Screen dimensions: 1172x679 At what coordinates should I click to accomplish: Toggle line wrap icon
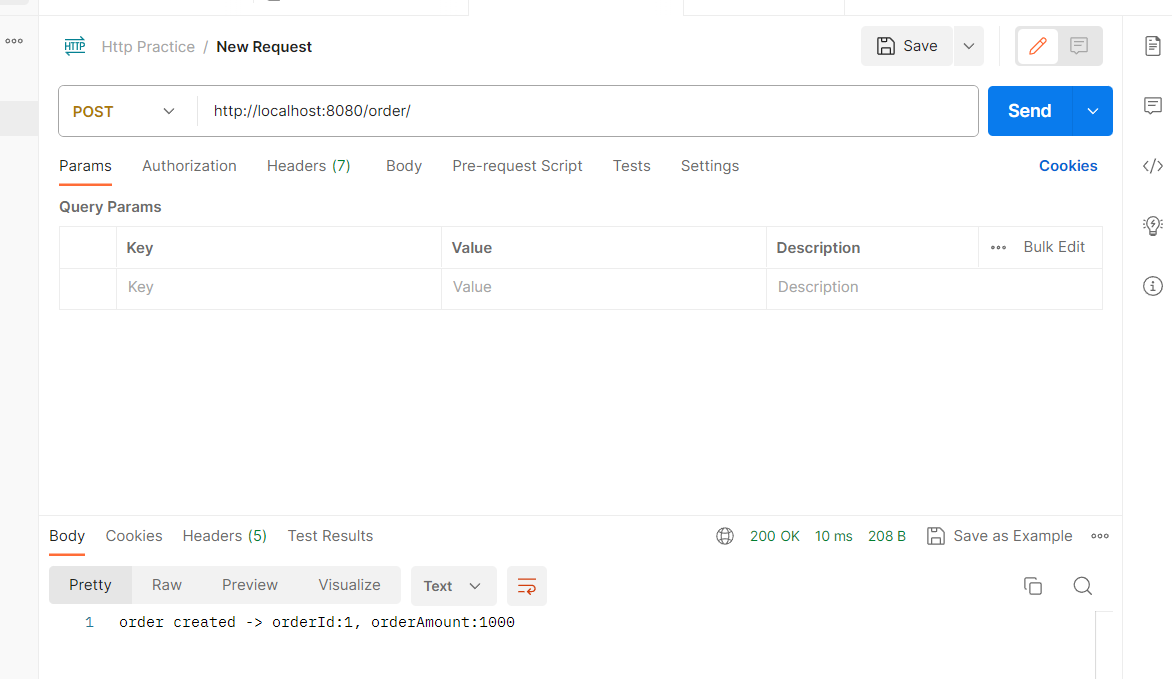point(527,586)
